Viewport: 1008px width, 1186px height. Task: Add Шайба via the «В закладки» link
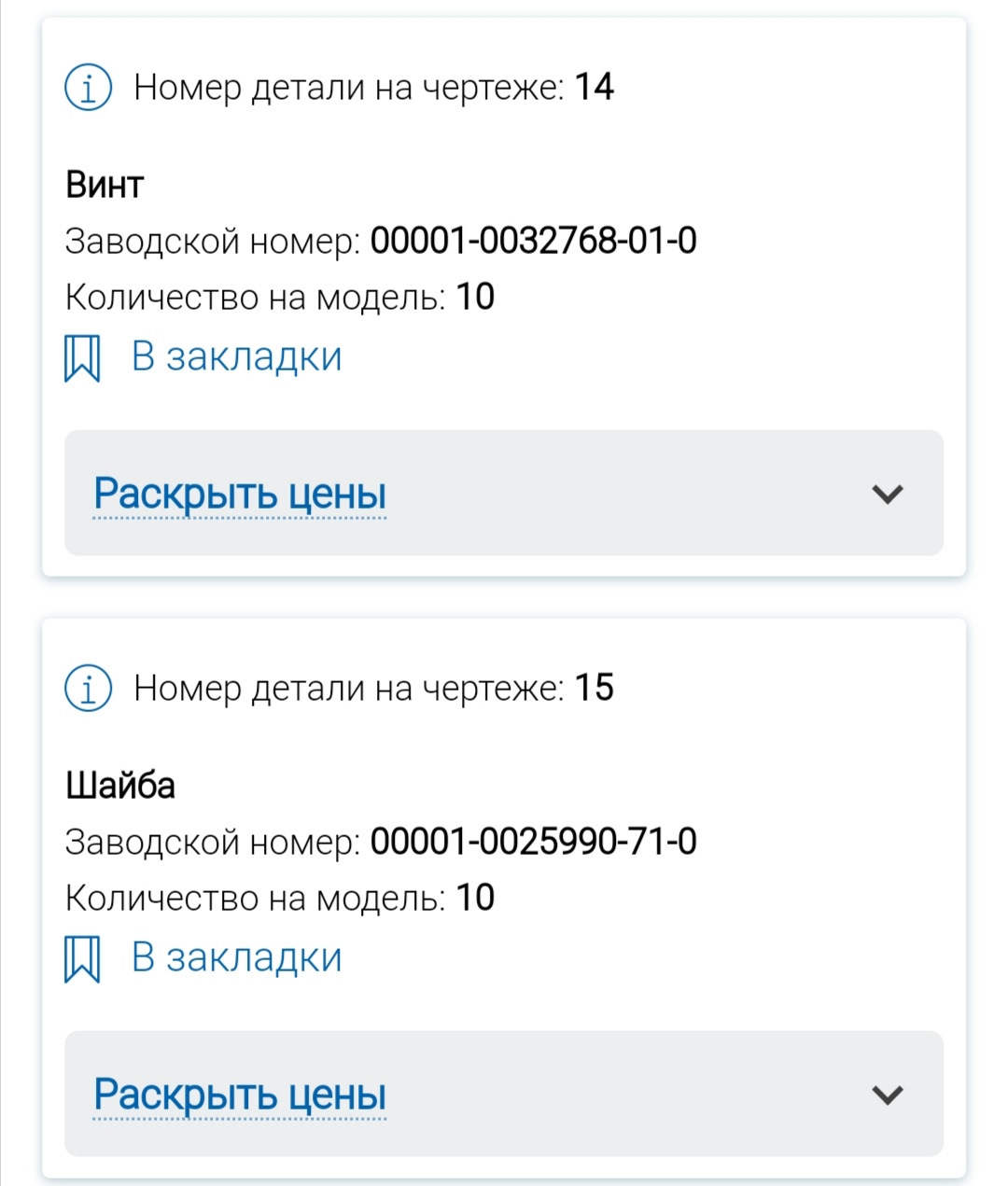tap(236, 958)
